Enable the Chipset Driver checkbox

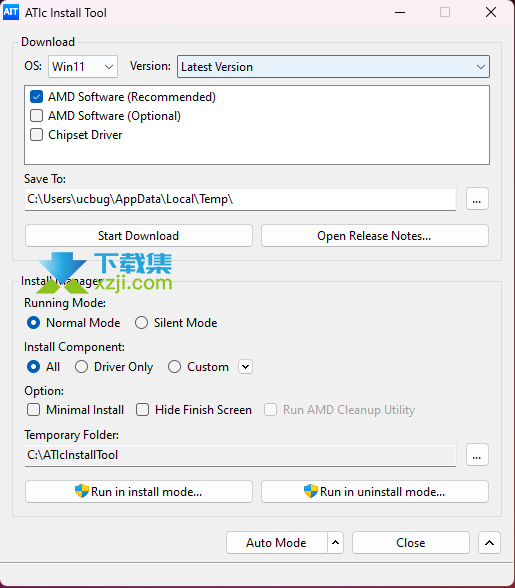coord(36,134)
